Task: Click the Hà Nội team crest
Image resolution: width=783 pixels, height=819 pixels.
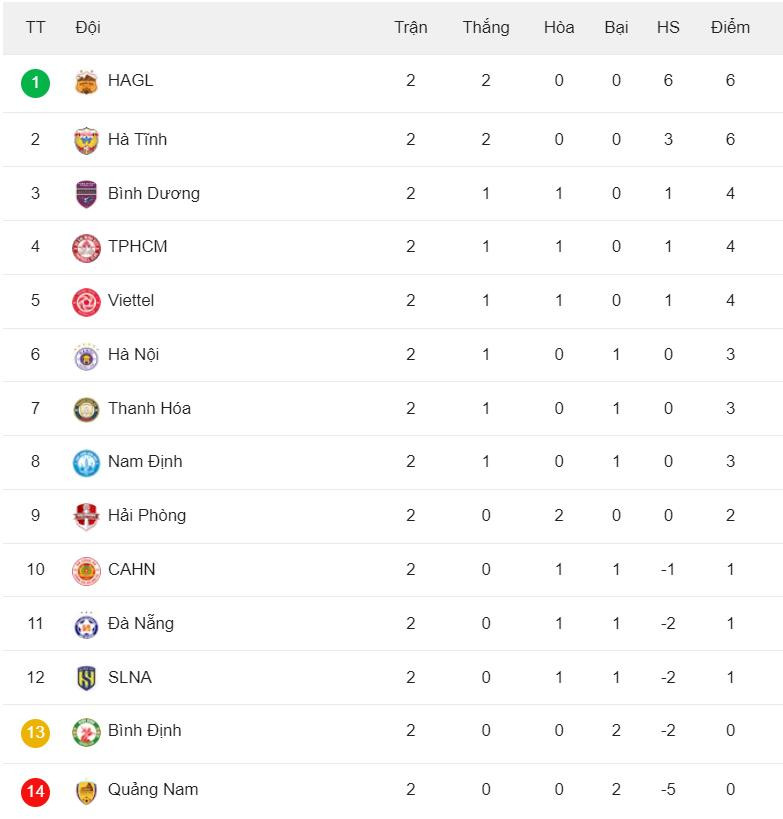Action: (x=86, y=355)
